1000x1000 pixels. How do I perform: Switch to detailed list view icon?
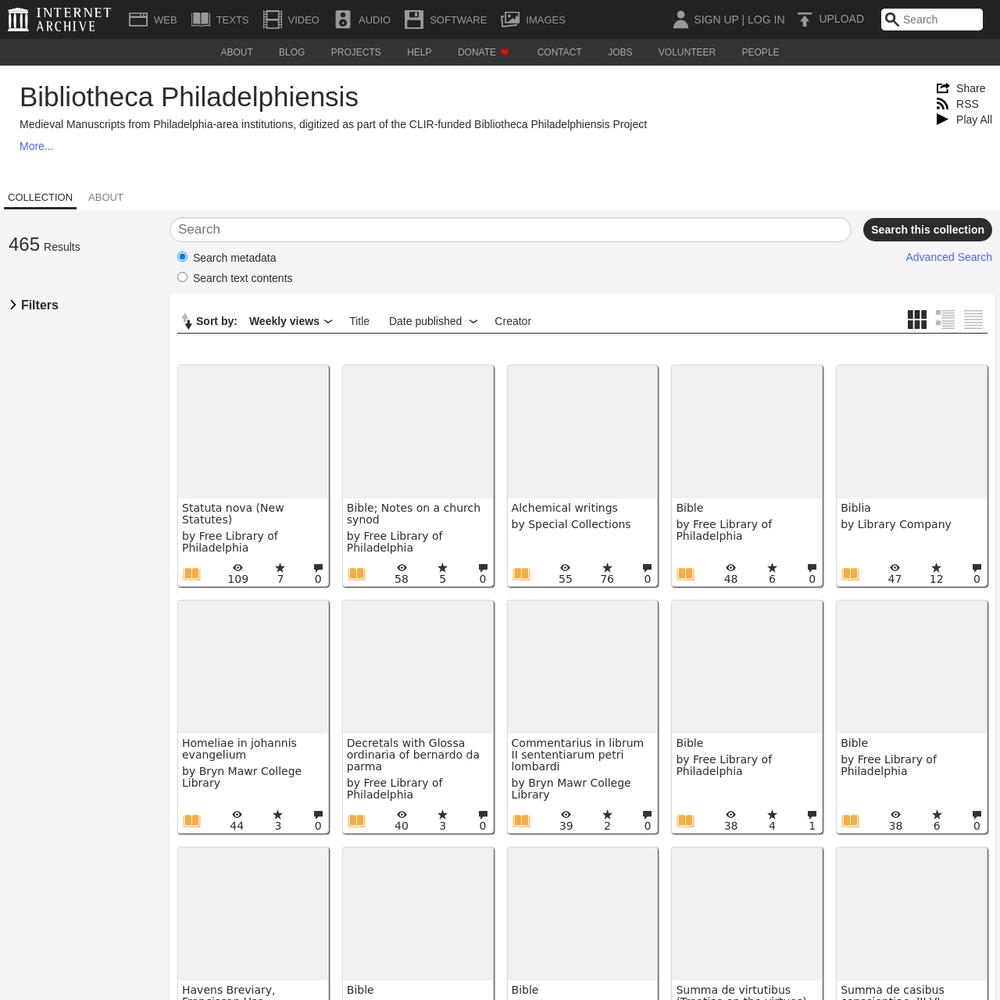coord(945,320)
